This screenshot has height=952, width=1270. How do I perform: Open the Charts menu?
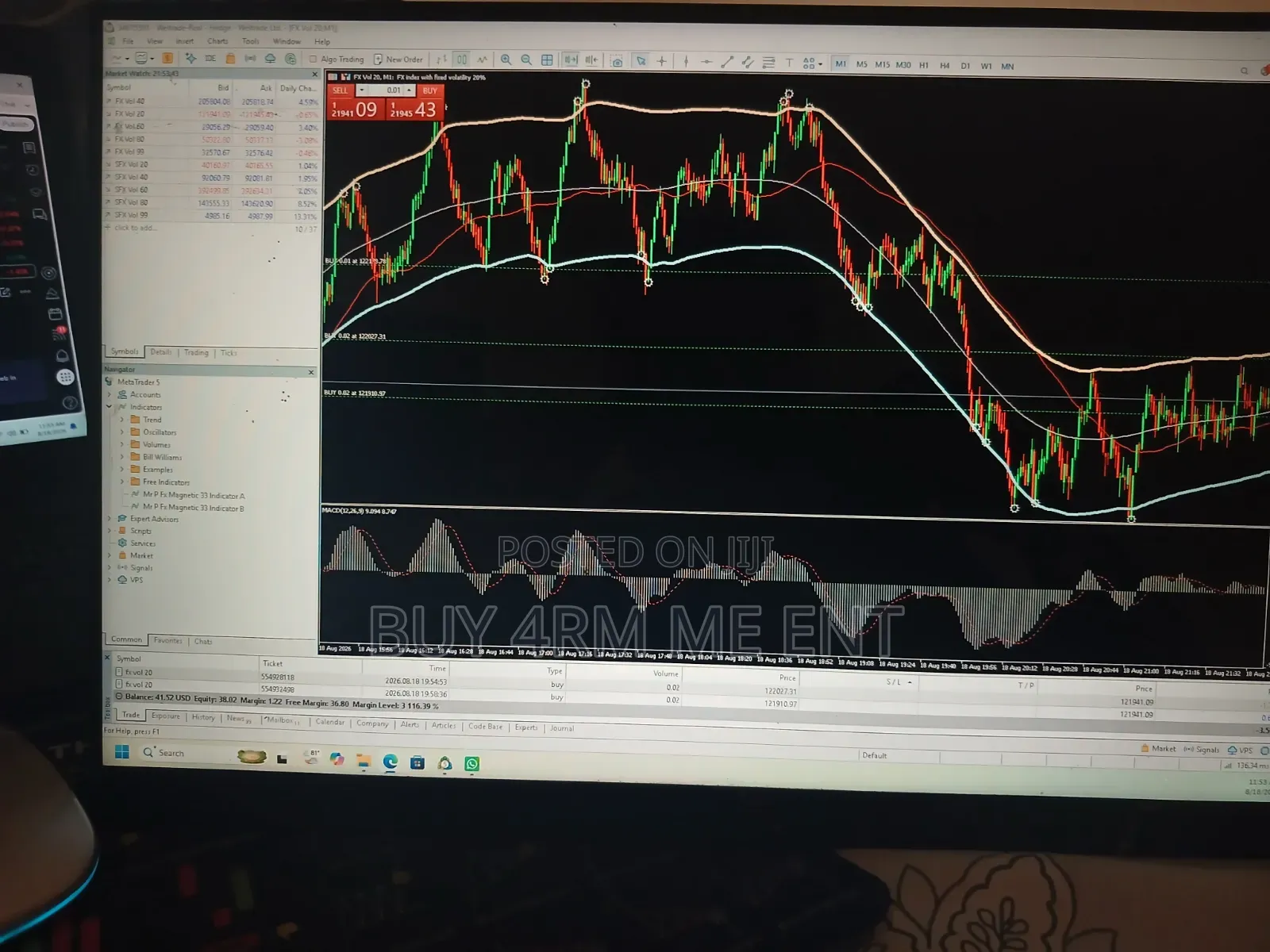[217, 41]
